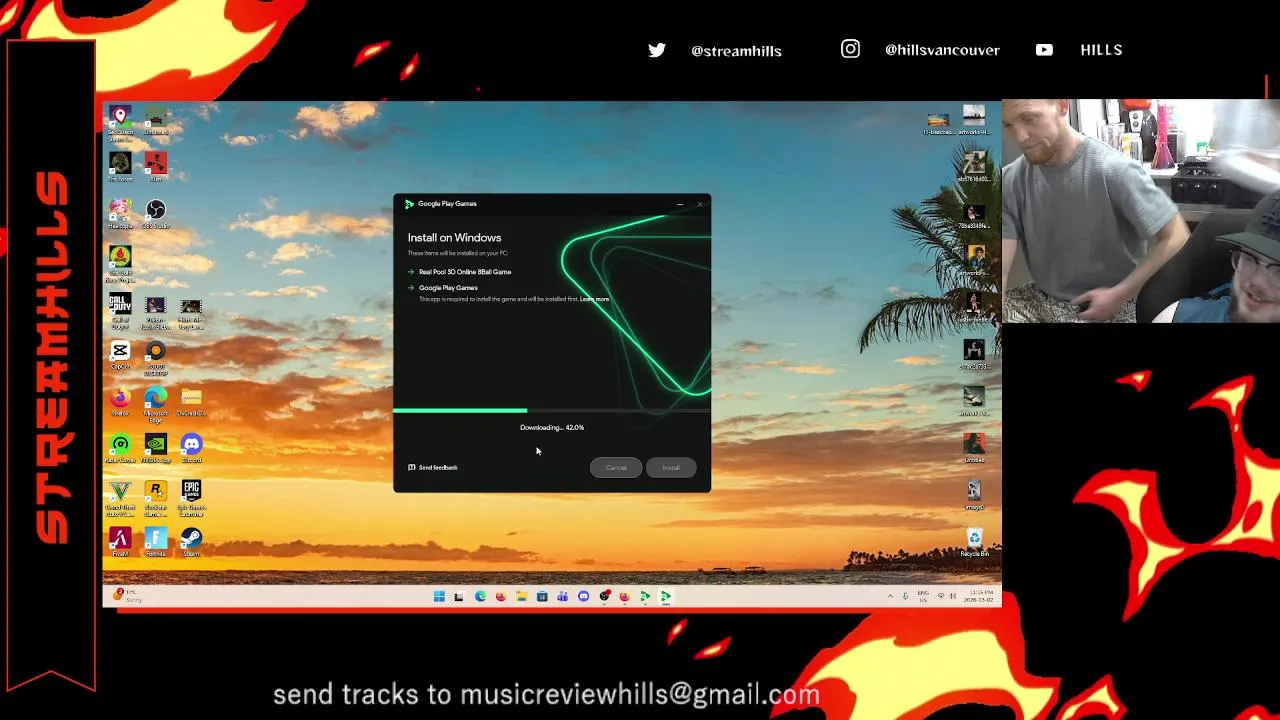The image size is (1280, 720).
Task: Open The Forest desktop shortcut
Action: pyautogui.click(x=120, y=166)
